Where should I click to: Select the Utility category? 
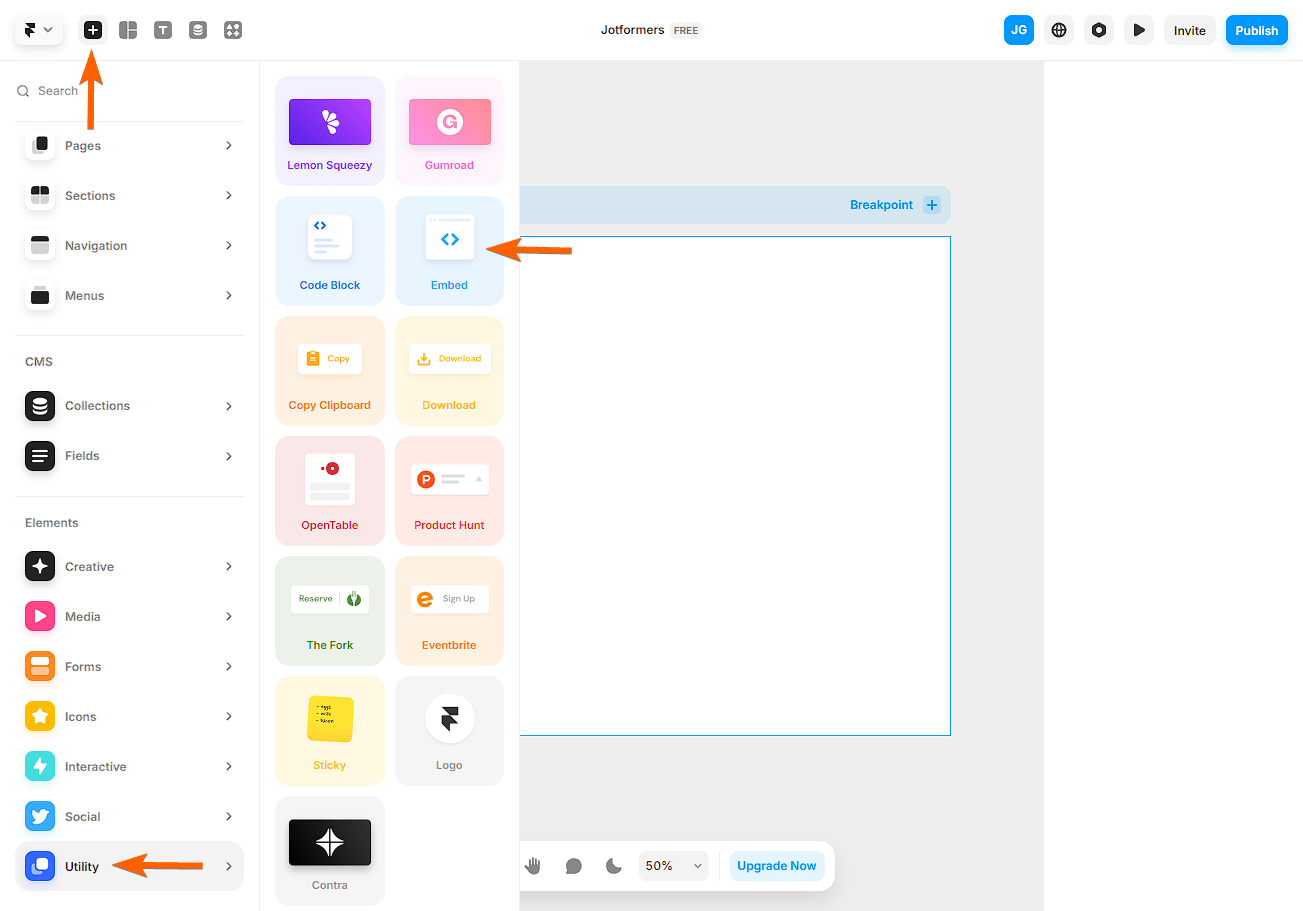[x=129, y=866]
